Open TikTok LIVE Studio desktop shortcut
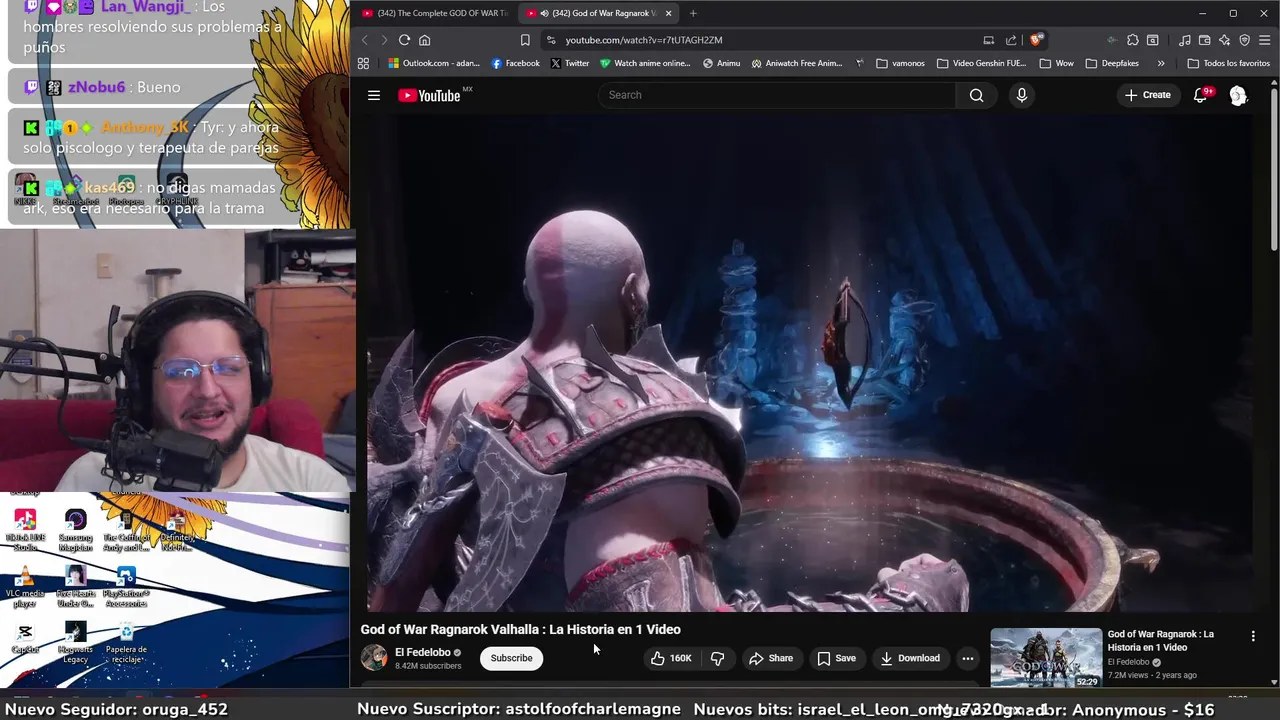Viewport: 1280px width, 720px height. click(x=25, y=530)
